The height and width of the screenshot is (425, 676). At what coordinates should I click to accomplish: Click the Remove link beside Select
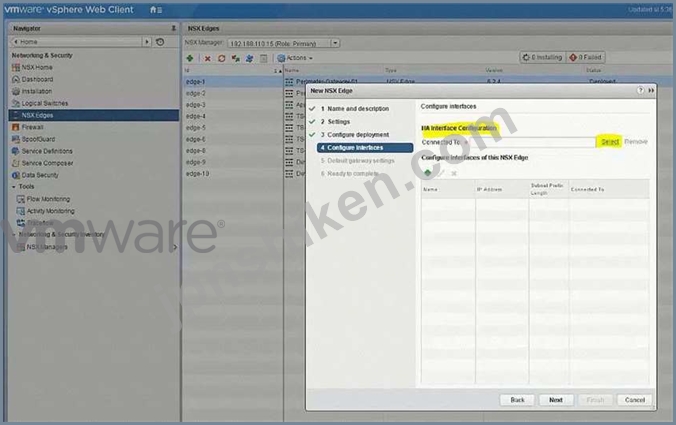(636, 141)
